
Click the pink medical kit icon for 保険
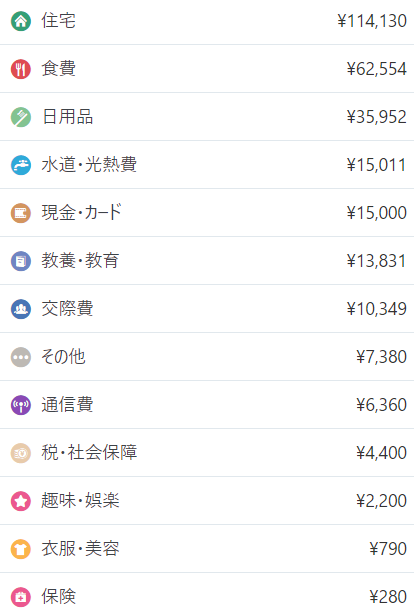(21, 597)
